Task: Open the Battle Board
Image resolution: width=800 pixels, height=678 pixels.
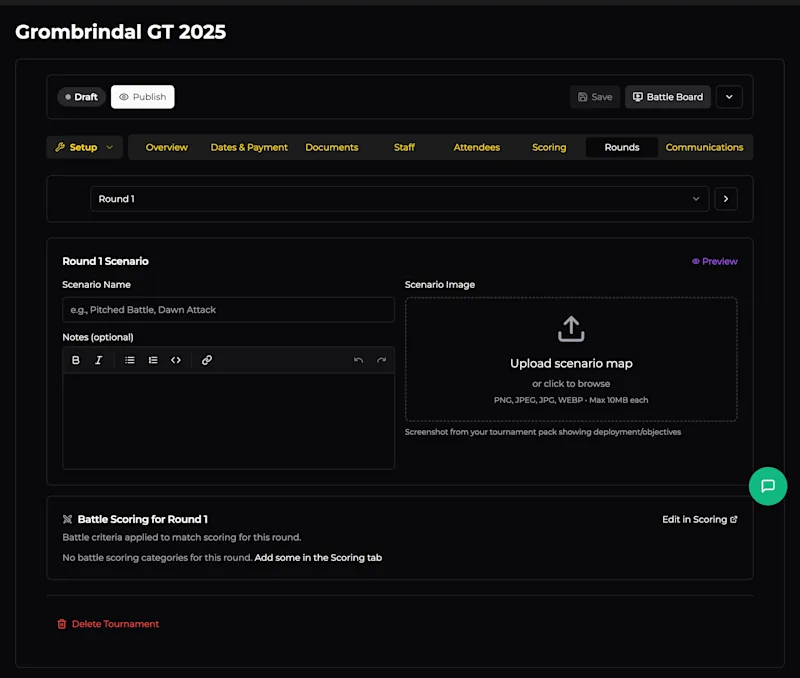Action: [x=667, y=97]
